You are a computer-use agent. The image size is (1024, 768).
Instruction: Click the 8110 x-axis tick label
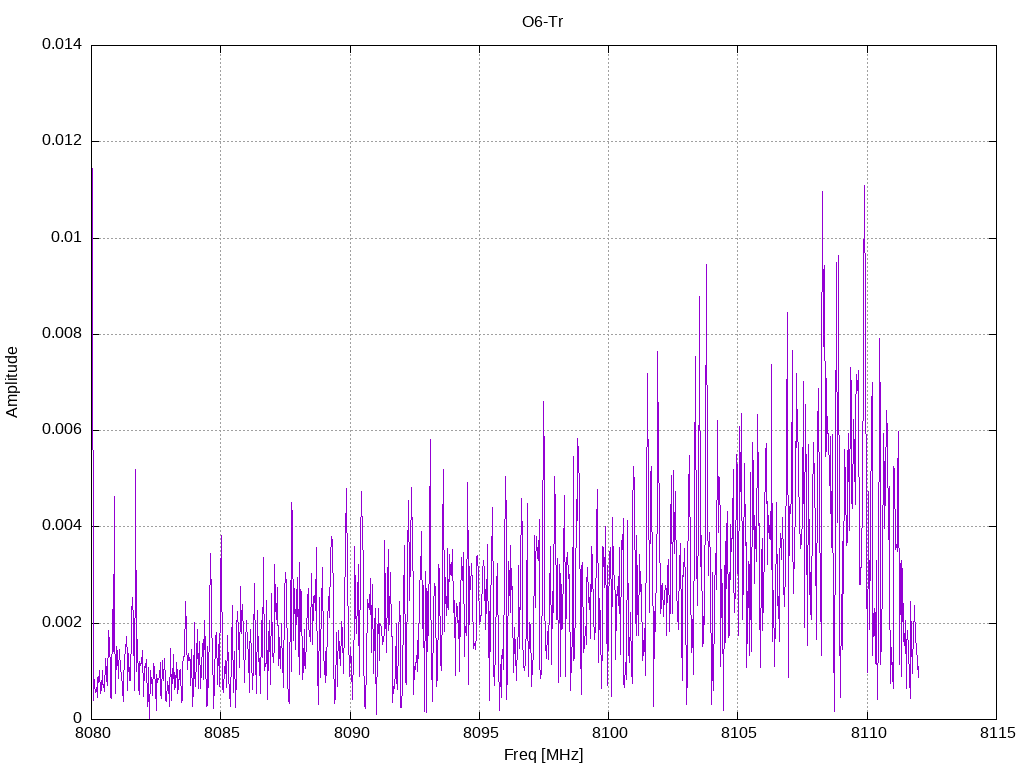pos(867,733)
